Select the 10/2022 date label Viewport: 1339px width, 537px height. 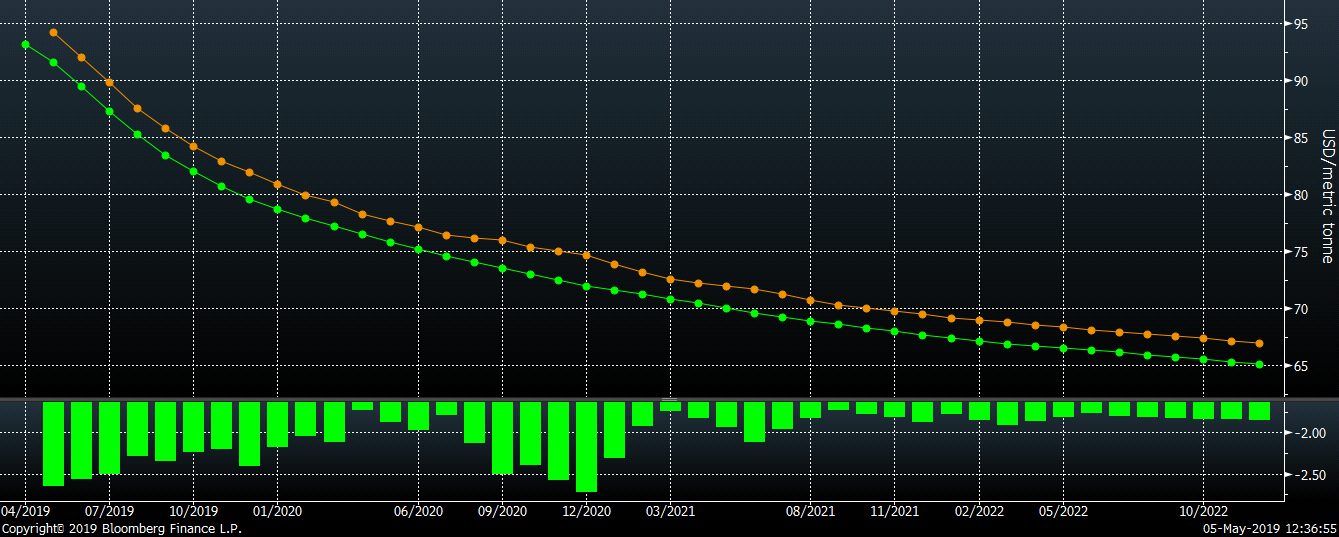click(1202, 510)
